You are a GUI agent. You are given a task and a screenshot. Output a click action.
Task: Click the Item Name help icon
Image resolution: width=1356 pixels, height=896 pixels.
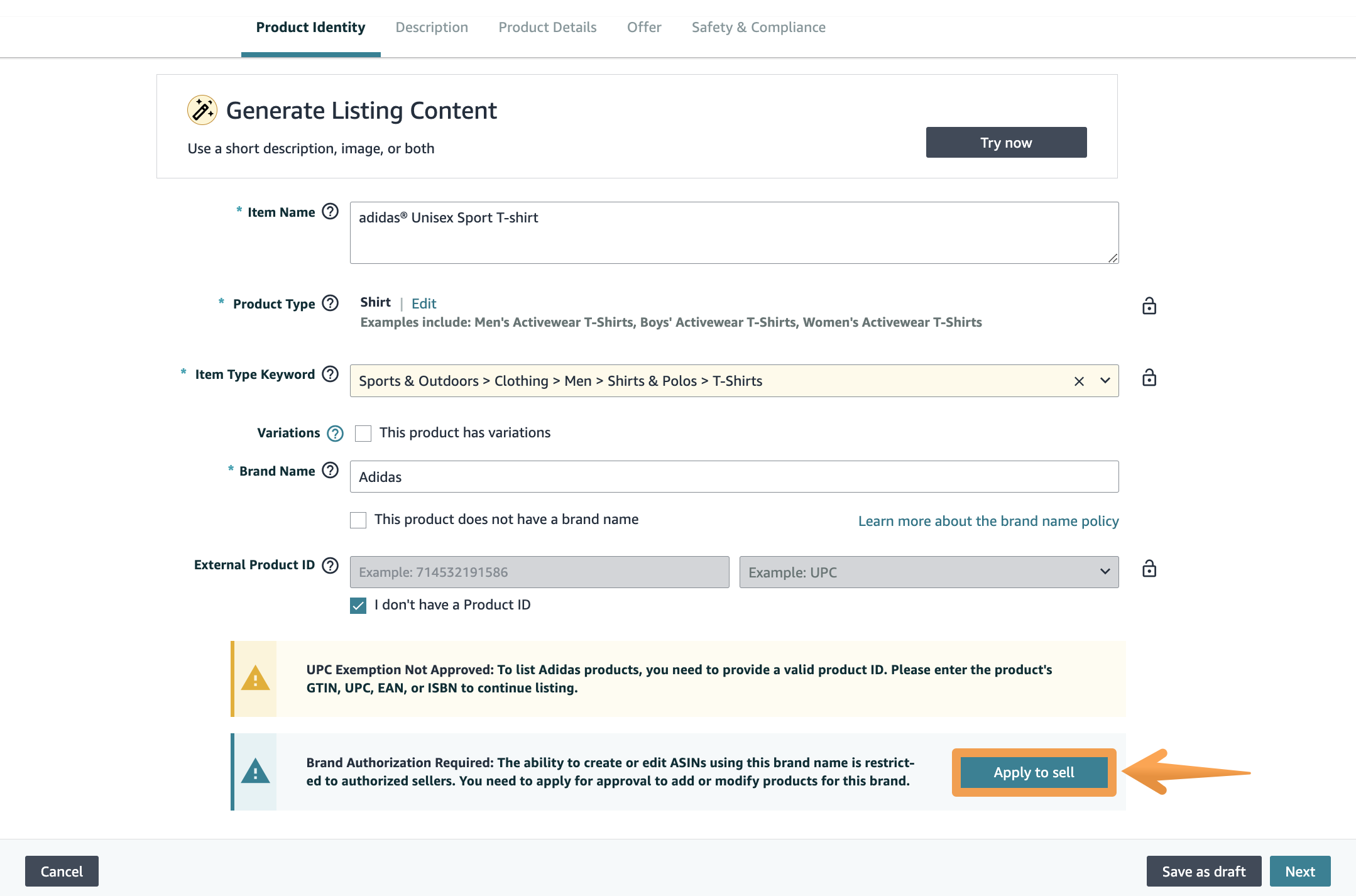330,212
